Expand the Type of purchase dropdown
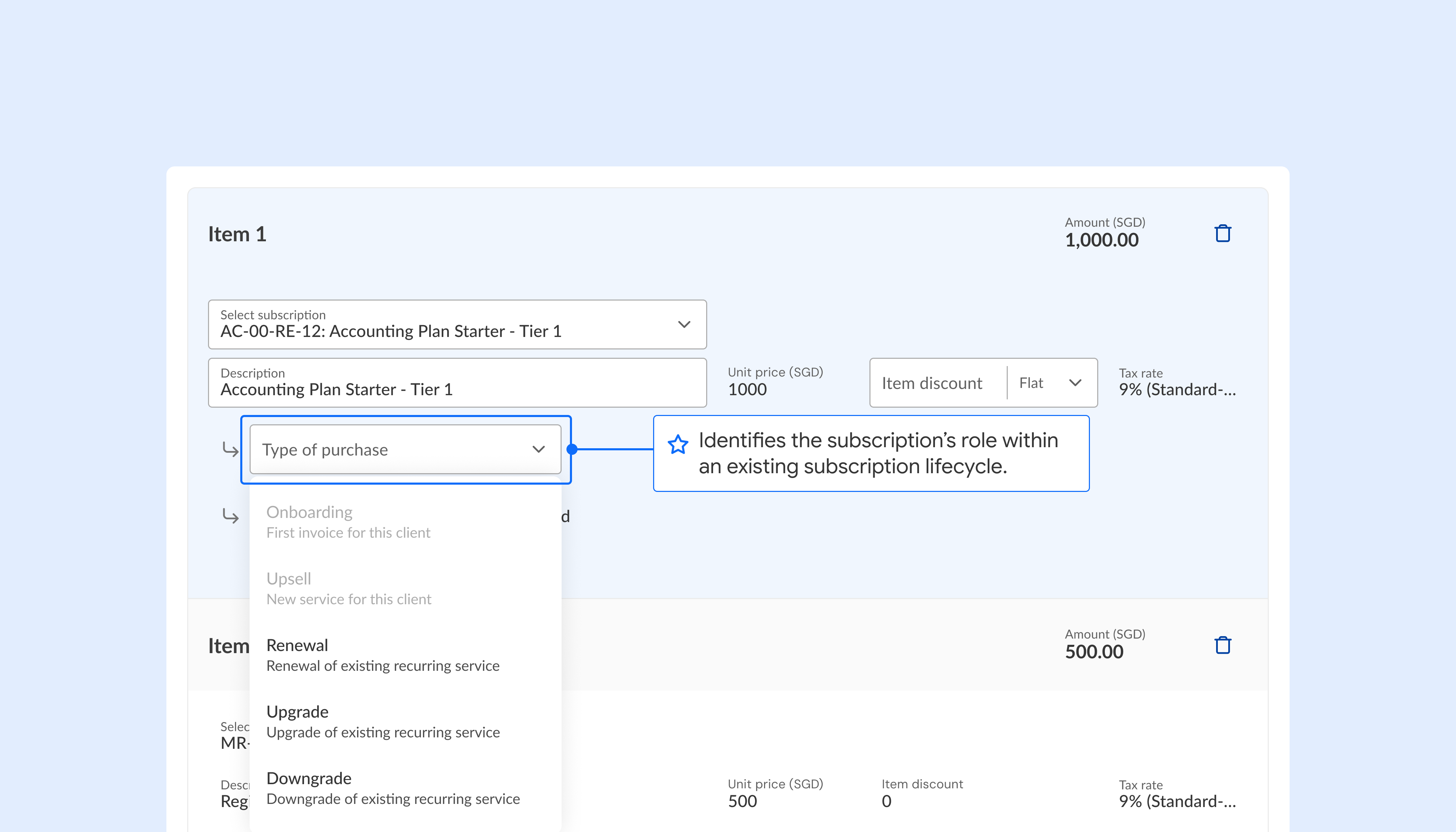This screenshot has height=832, width=1456. (405, 450)
